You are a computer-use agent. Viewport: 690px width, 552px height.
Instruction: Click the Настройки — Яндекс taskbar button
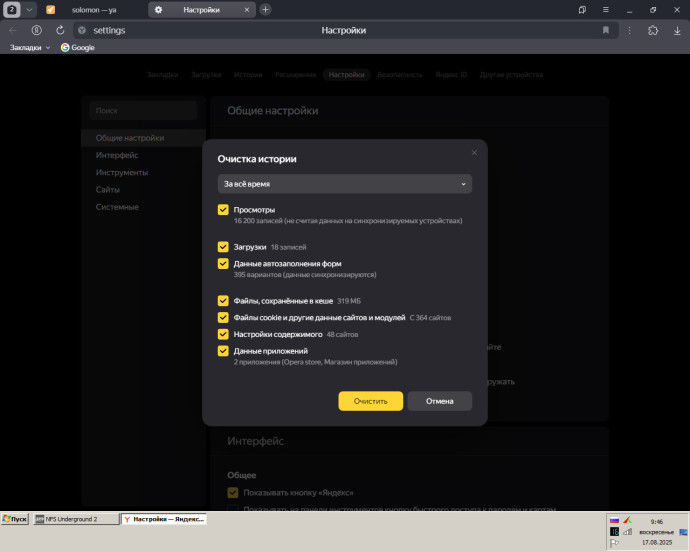(x=164, y=519)
